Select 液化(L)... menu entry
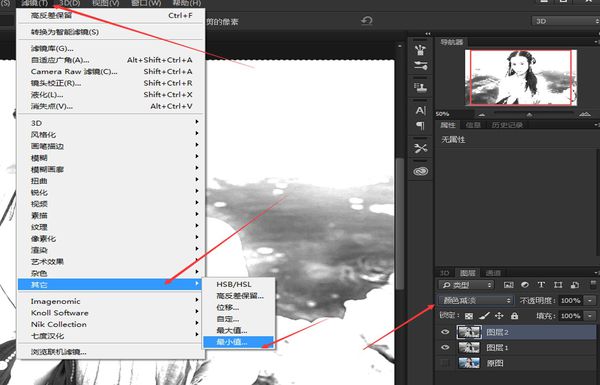Screen dimensions: 600x385 [x=111, y=95]
